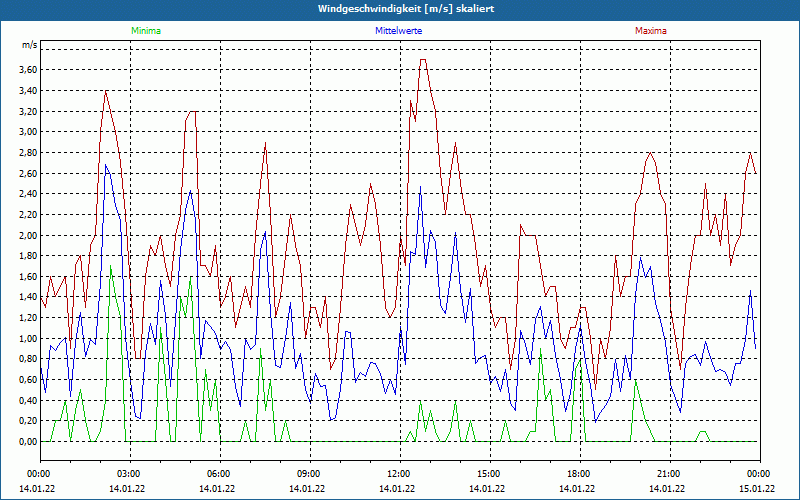Click the y-axis value '3,20'
The width and height of the screenshot is (800, 500).
pyautogui.click(x=28, y=111)
